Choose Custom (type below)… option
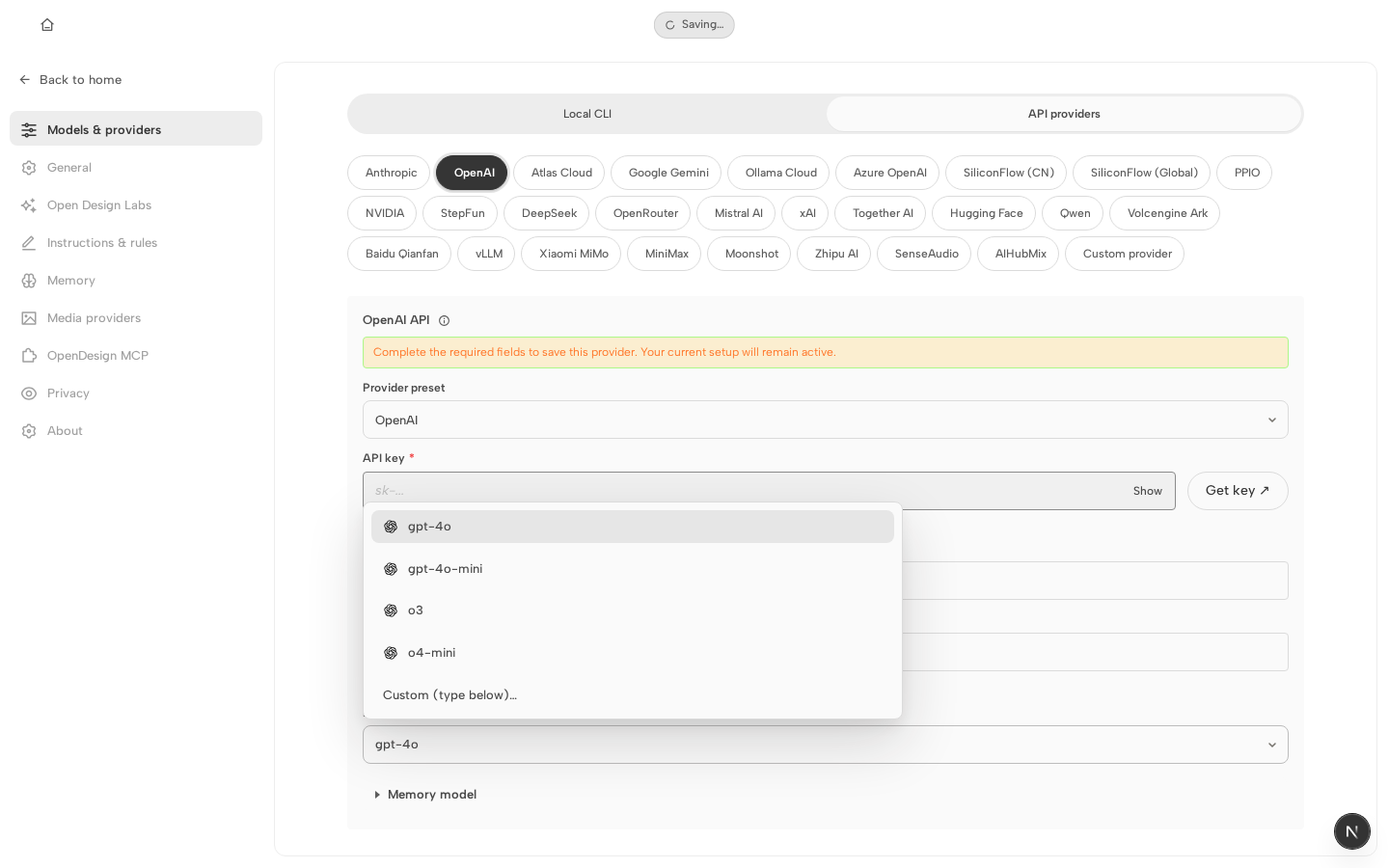Screen dimensions: 1389x868 point(633,695)
